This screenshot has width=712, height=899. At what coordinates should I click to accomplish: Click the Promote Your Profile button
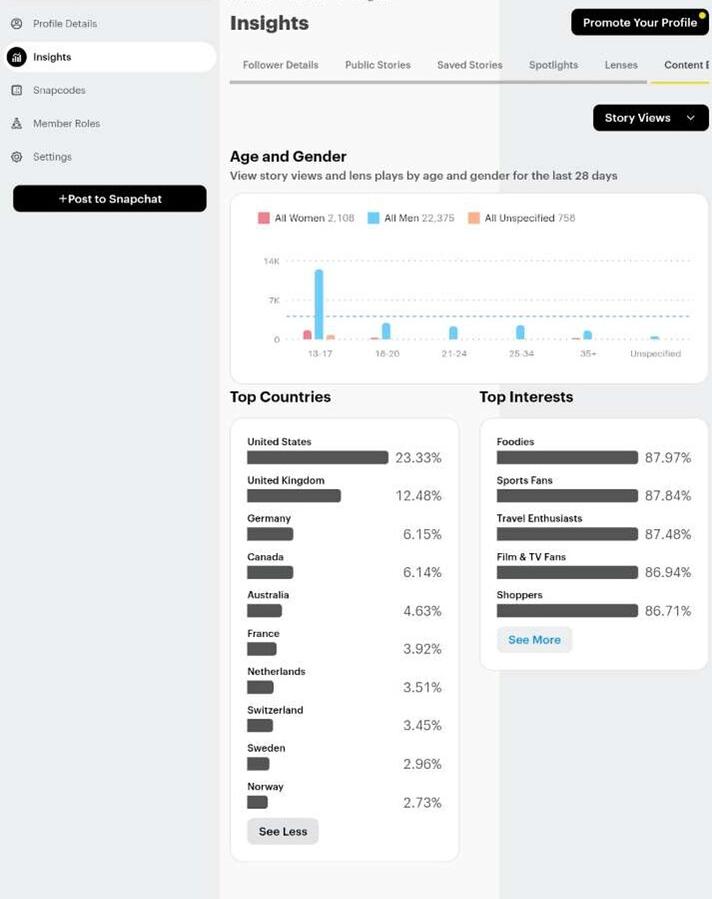click(640, 22)
